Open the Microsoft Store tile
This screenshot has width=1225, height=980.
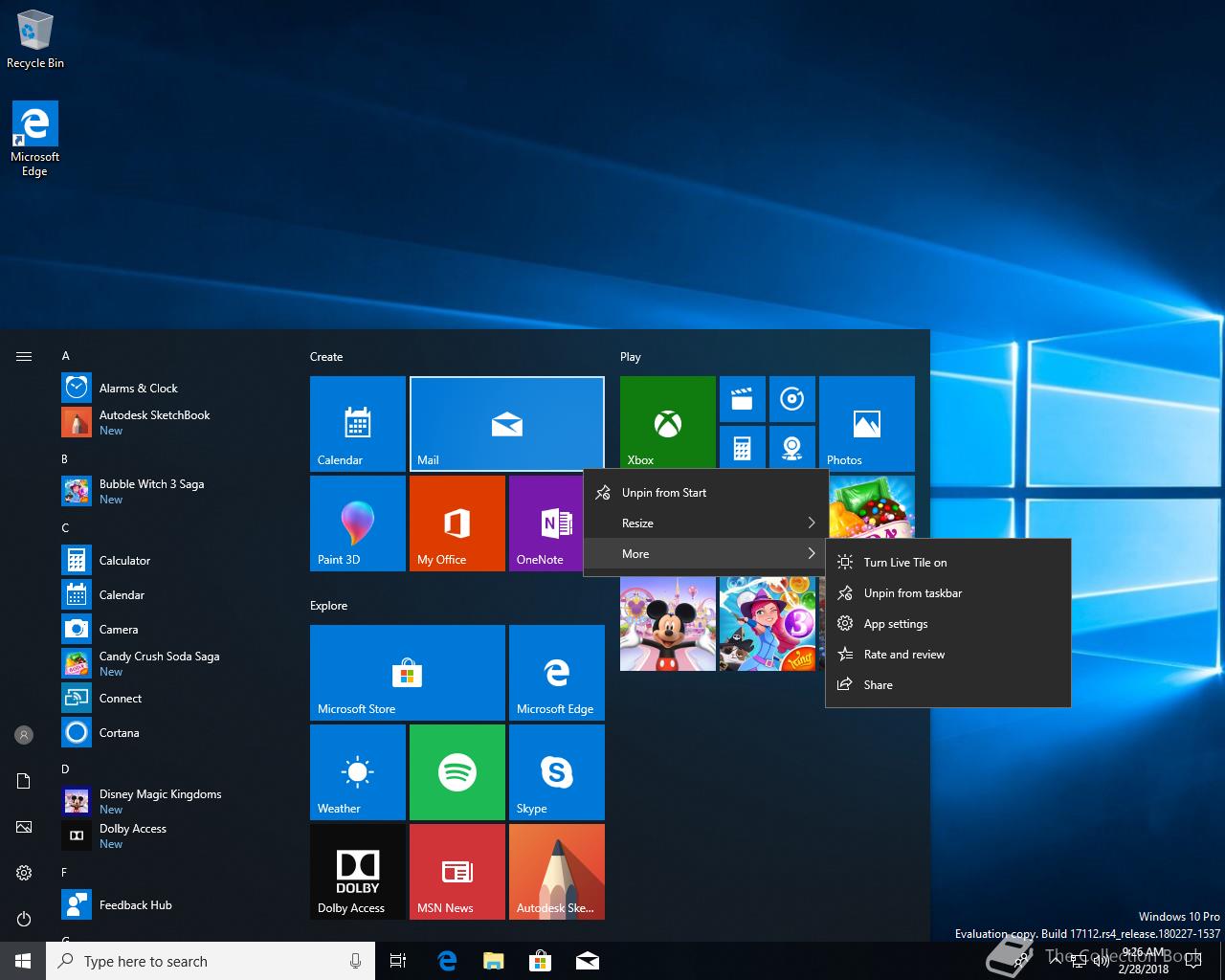(408, 673)
